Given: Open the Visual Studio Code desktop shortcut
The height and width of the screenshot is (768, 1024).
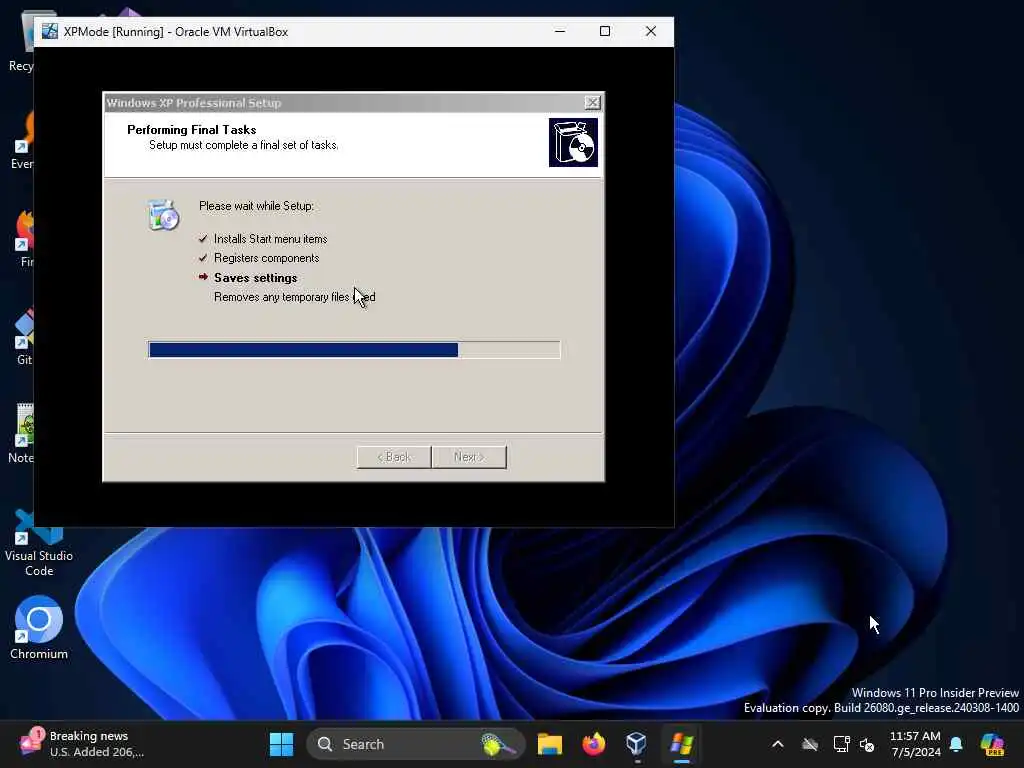Looking at the screenshot, I should tap(39, 543).
